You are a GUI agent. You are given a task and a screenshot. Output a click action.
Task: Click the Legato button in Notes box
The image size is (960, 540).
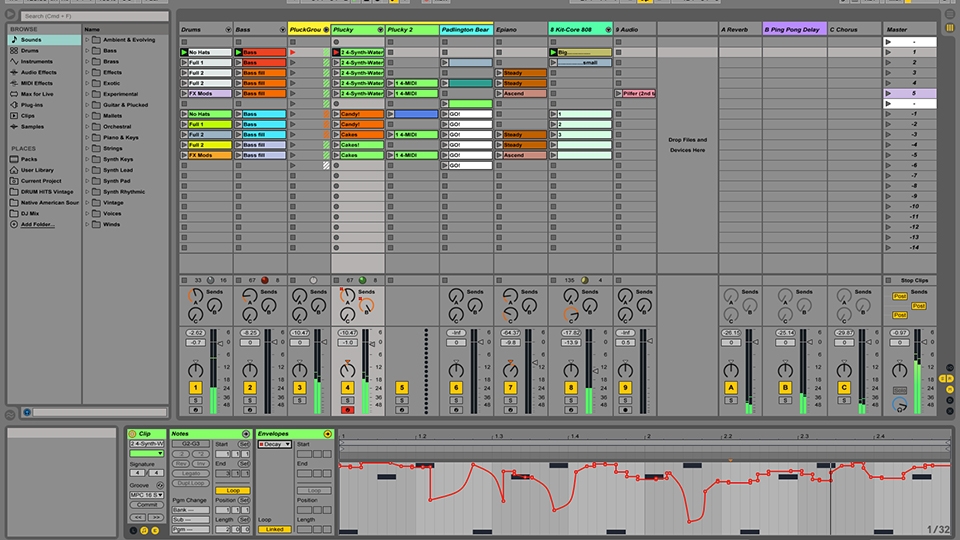(x=191, y=473)
